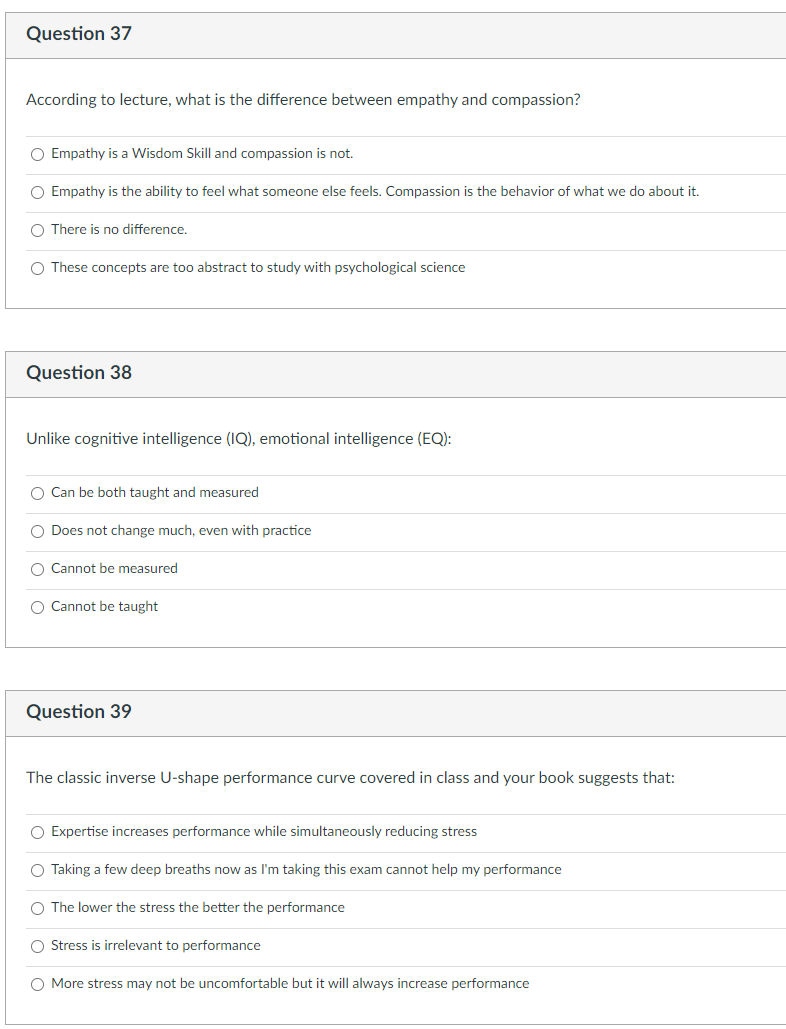Image resolution: width=786 pixels, height=1029 pixels.
Task: Choose the answer about taking deep breaths
Action: (x=37, y=870)
